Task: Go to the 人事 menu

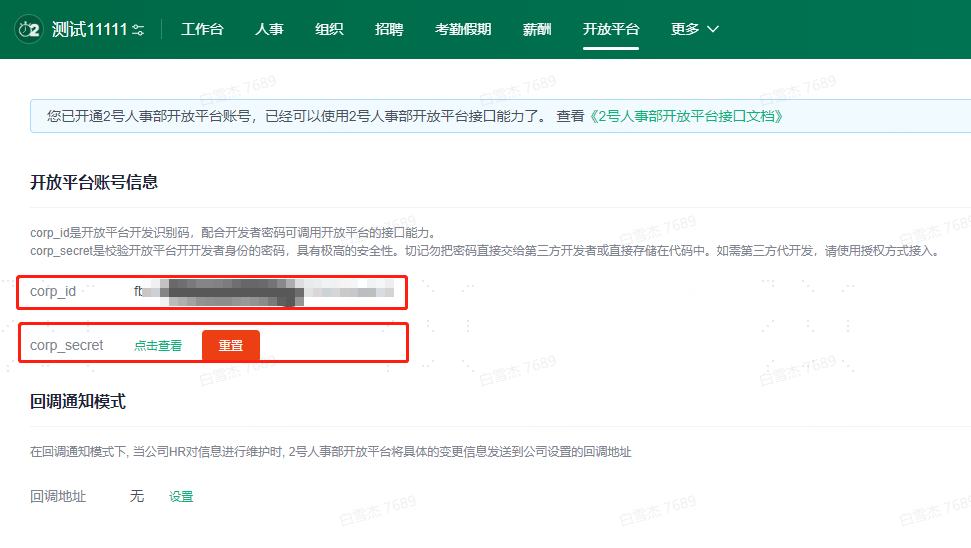Action: (269, 29)
